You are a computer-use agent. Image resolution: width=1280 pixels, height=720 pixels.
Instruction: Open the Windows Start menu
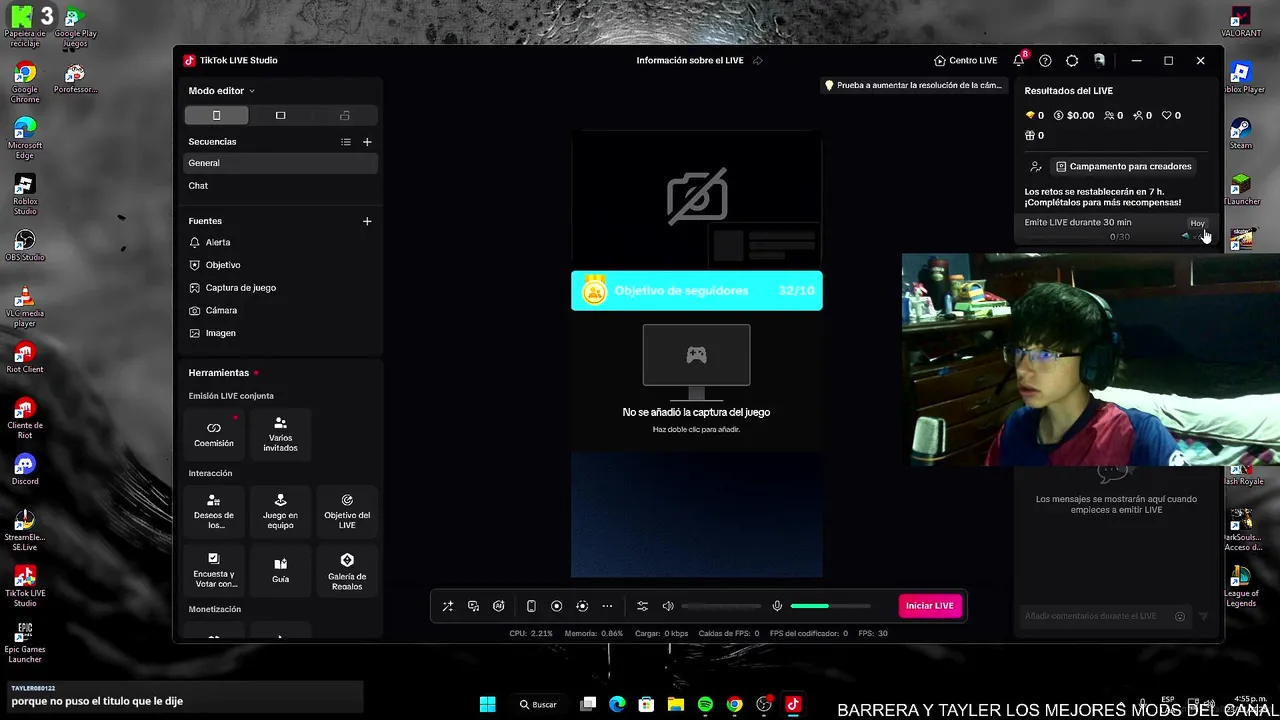(x=488, y=704)
